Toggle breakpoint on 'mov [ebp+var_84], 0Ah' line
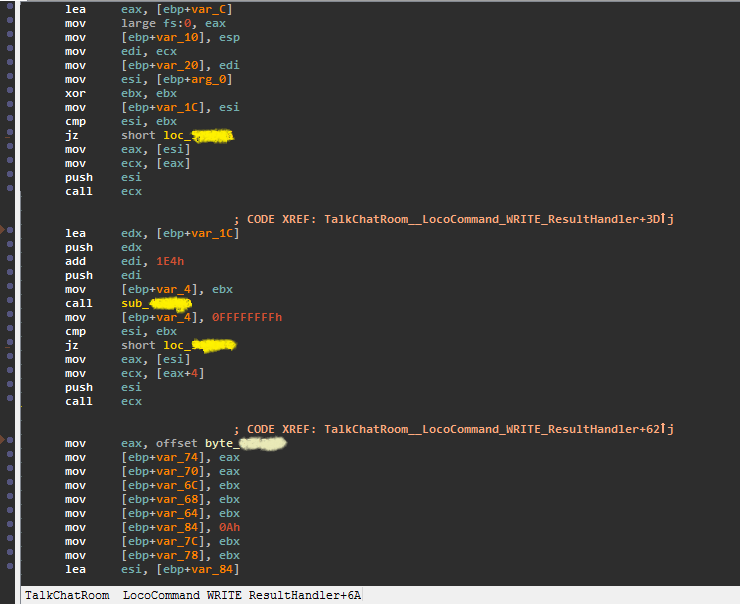740x604 pixels. 10,528
